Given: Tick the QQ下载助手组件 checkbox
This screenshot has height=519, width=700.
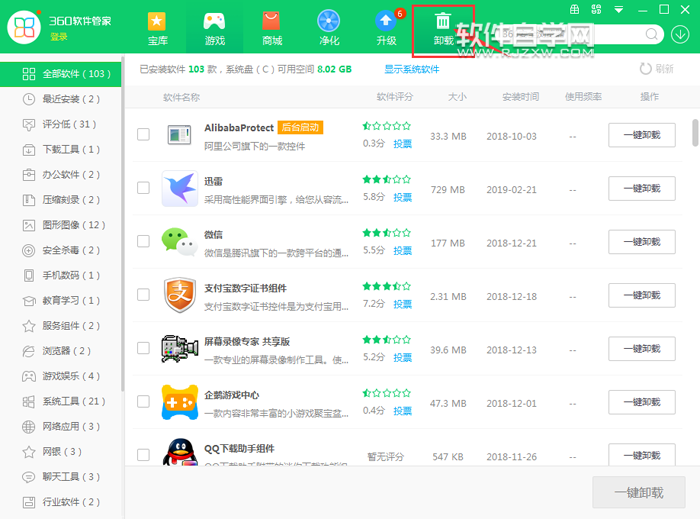Looking at the screenshot, I should 143,455.
